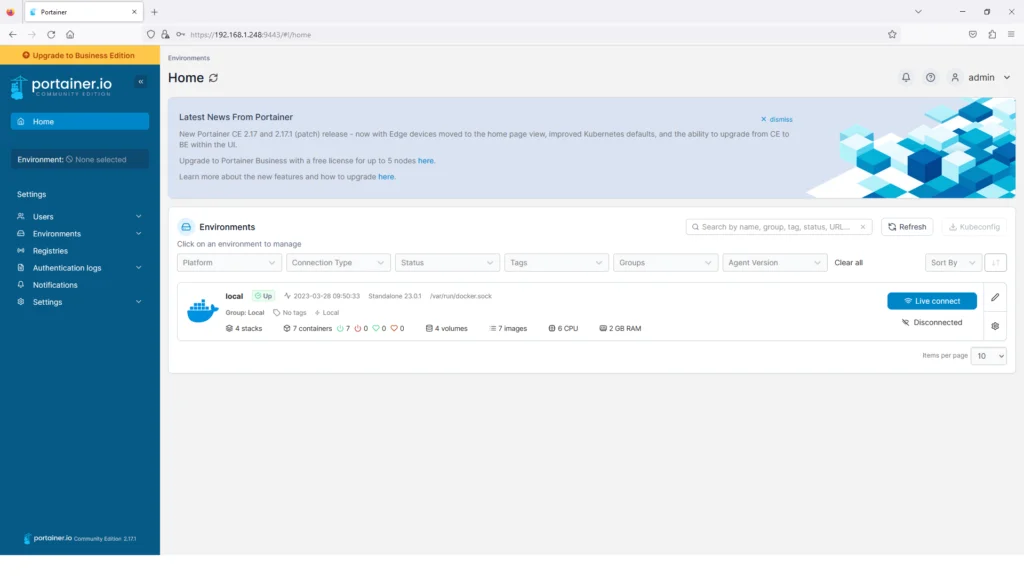1024x578 pixels.
Task: Click the notifications bell icon in header
Action: 906,77
